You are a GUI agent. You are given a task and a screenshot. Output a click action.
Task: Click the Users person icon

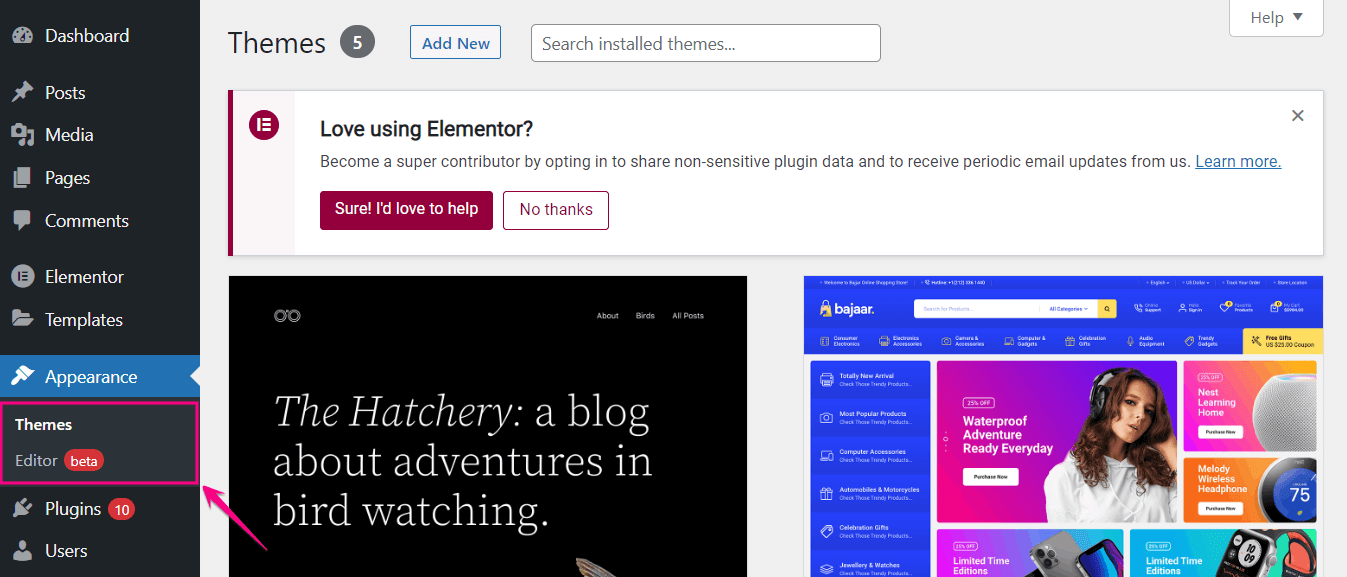click(x=23, y=551)
